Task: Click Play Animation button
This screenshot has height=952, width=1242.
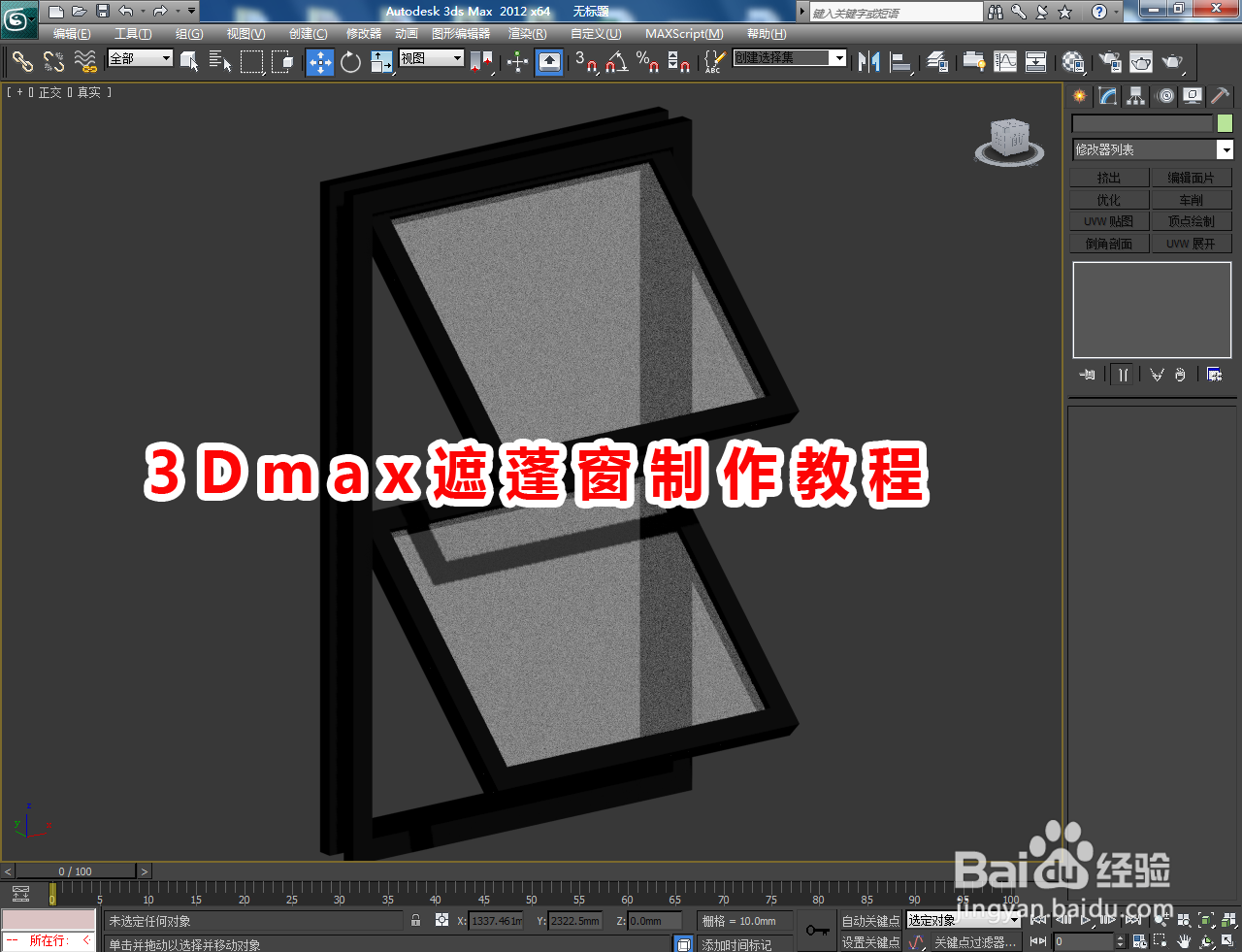Action: (1086, 920)
